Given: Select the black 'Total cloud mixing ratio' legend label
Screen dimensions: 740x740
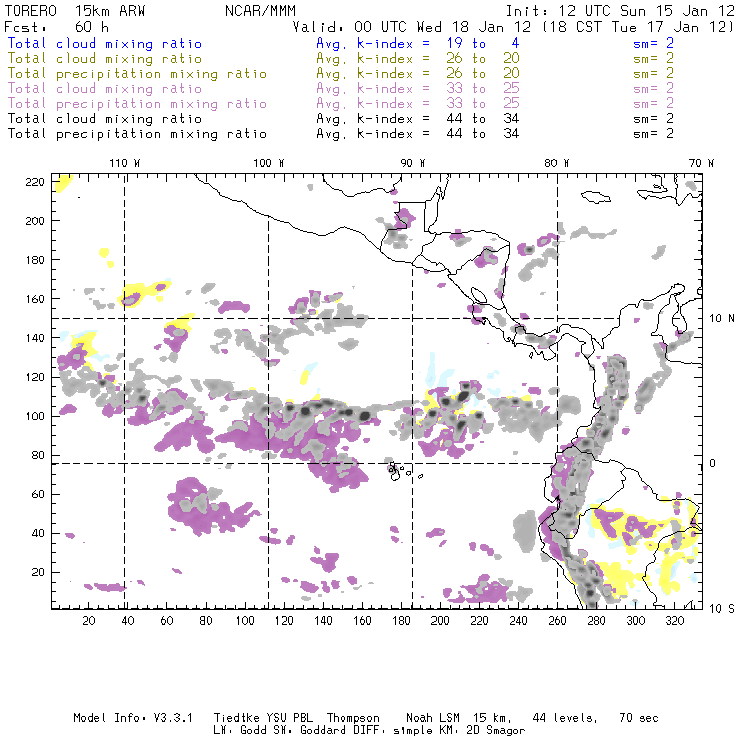Looking at the screenshot, I should [x=105, y=118].
